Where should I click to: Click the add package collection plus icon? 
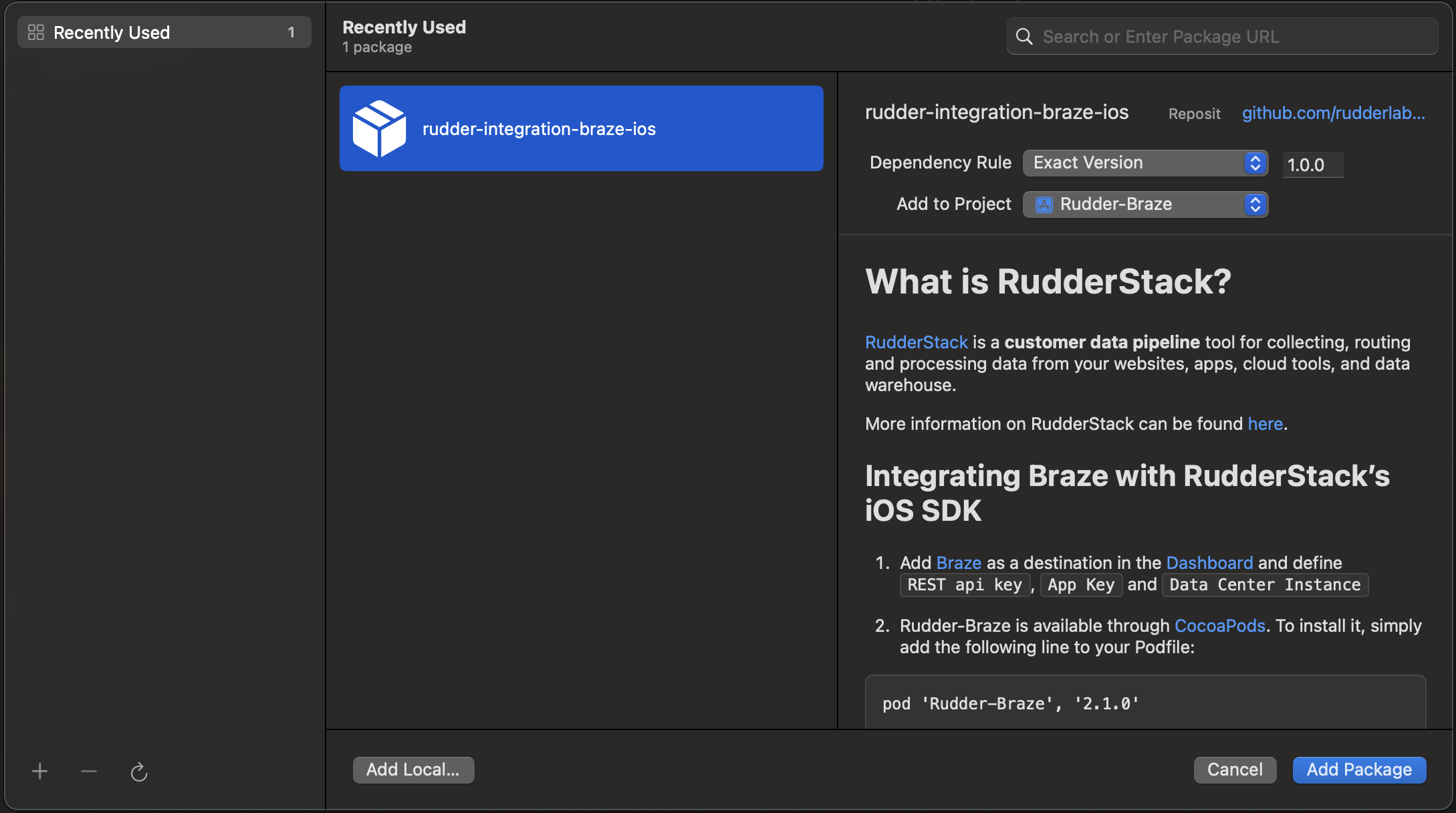(x=39, y=772)
